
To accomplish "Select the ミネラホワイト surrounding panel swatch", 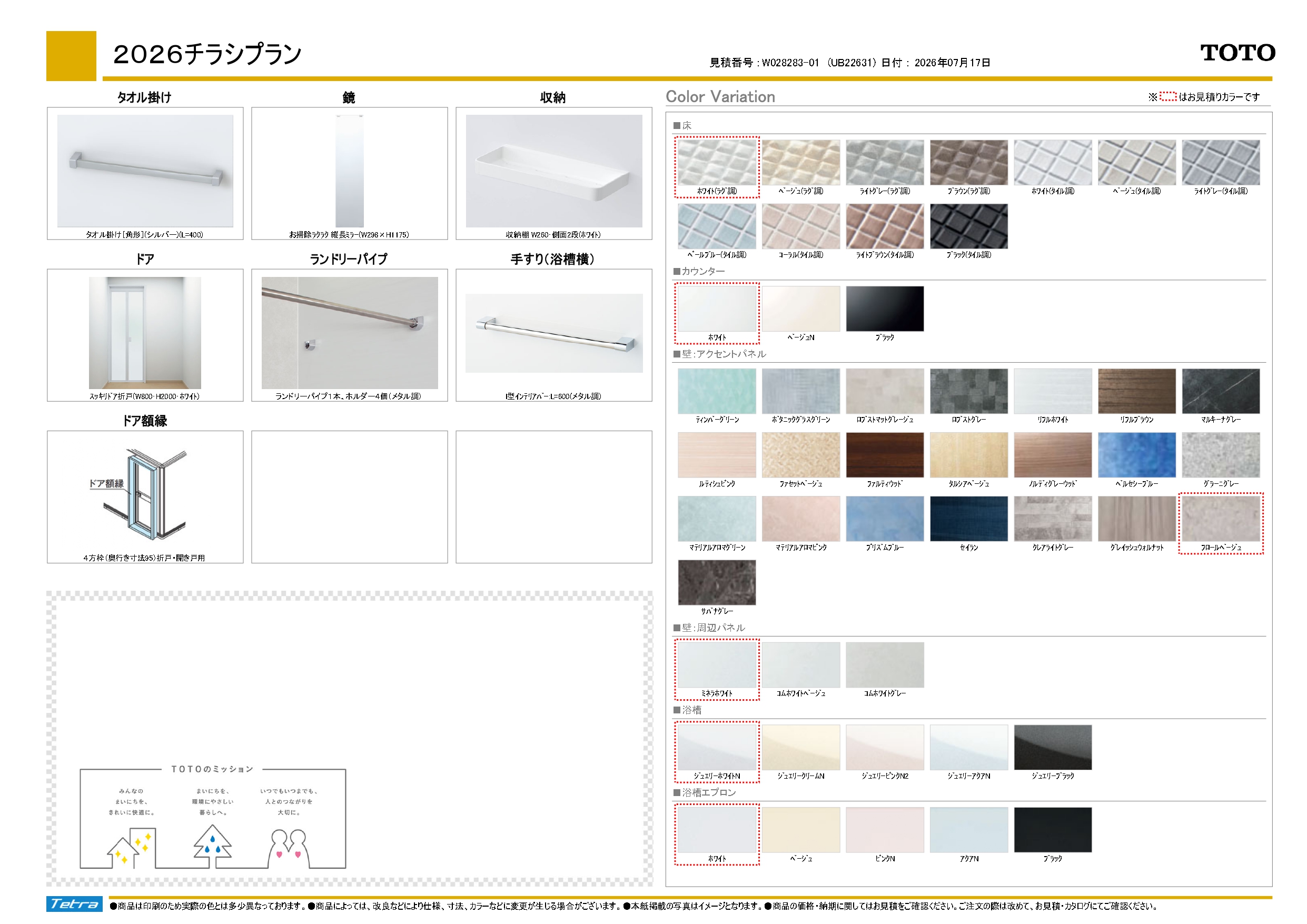I will coord(717,665).
